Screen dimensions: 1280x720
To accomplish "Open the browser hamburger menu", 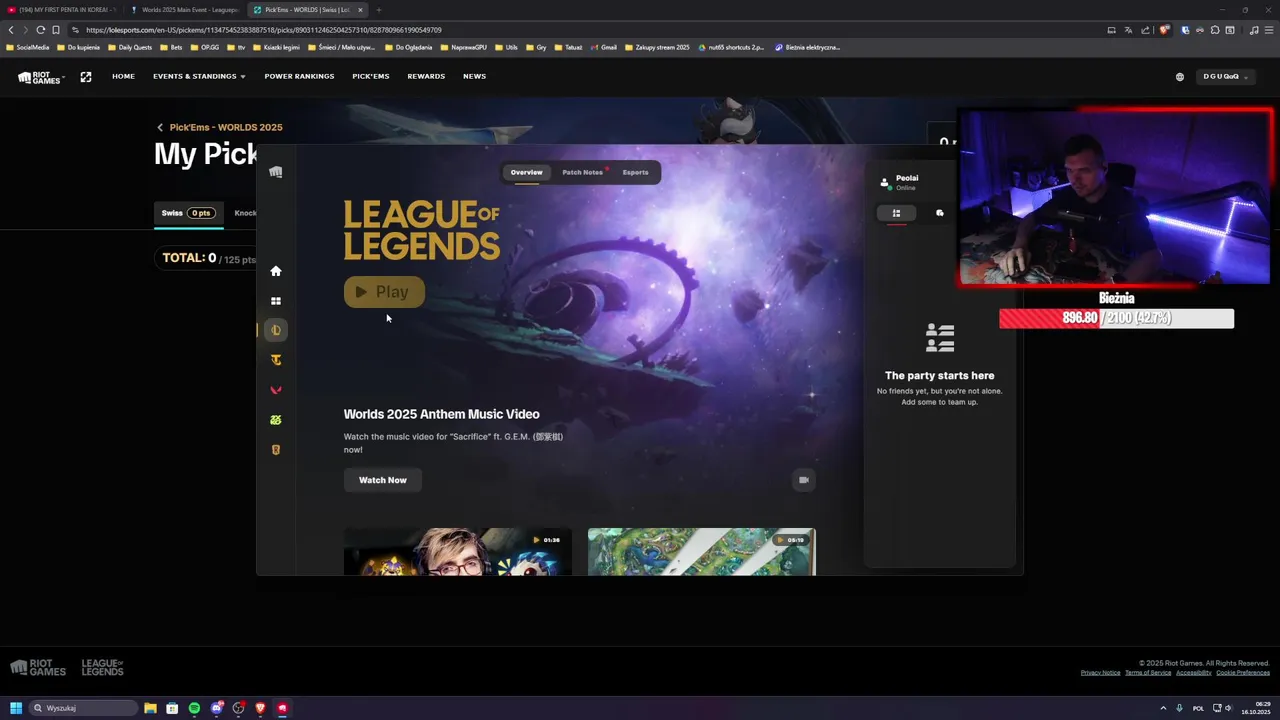I will tap(1269, 30).
